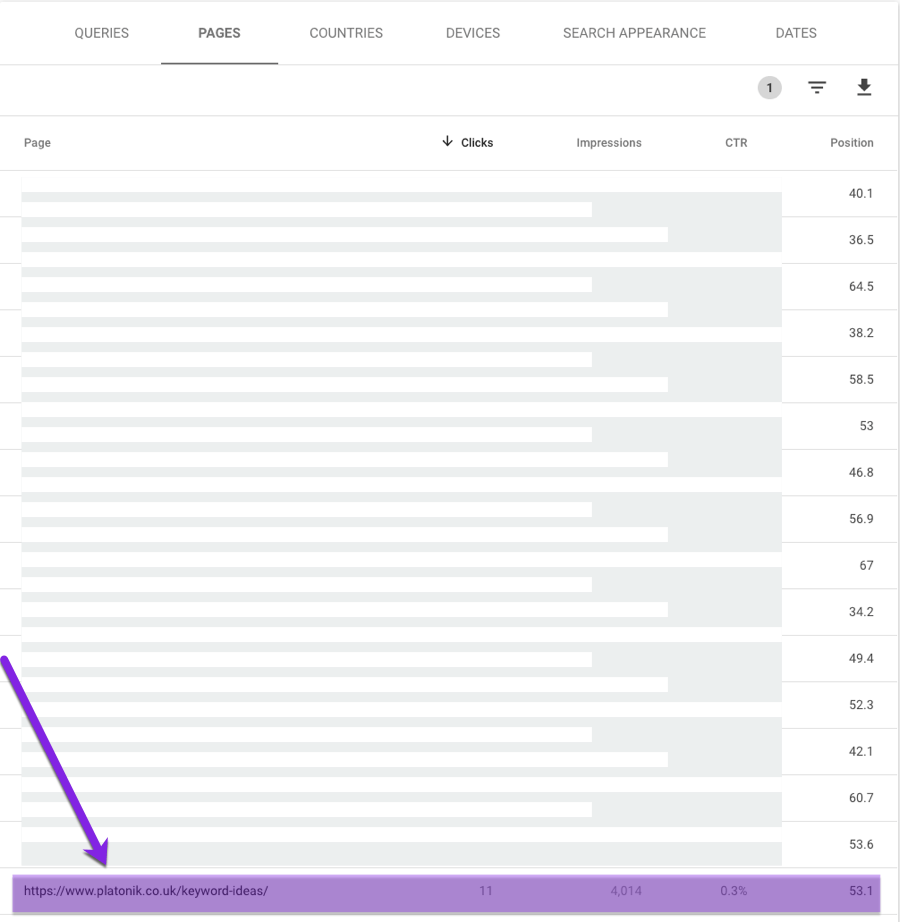This screenshot has width=900, height=922.
Task: Open the COUNTRIES tab
Action: 346,33
